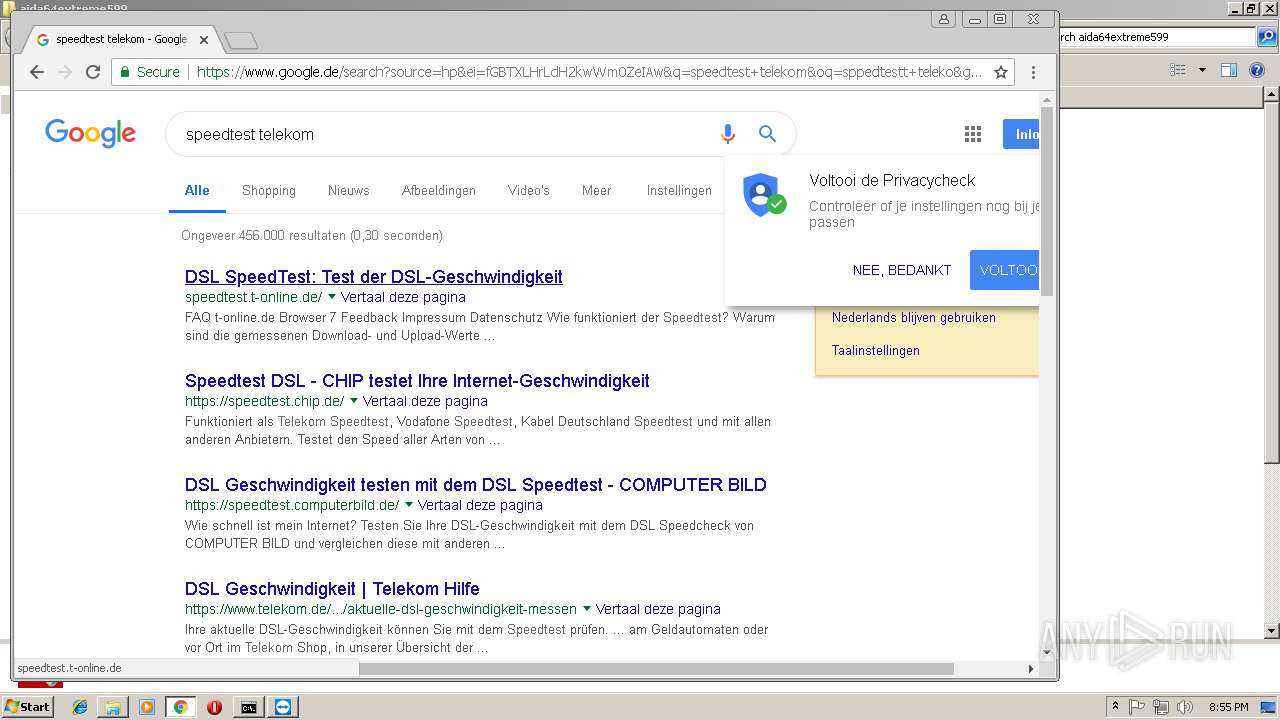This screenshot has width=1280, height=720.
Task: Open 'DSL Geschwindigkeit | Telekom Hilfe' result
Action: 332,589
